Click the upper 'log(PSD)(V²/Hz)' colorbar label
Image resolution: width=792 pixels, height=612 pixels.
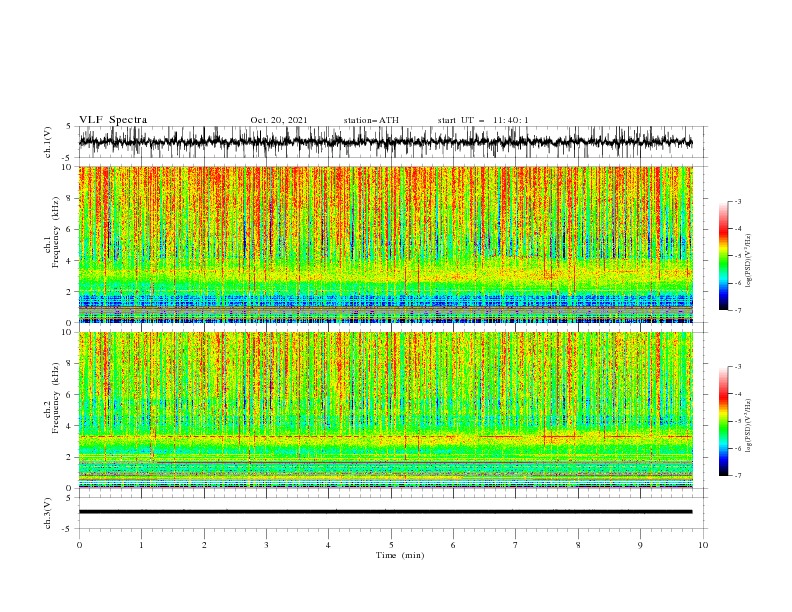[x=748, y=261]
